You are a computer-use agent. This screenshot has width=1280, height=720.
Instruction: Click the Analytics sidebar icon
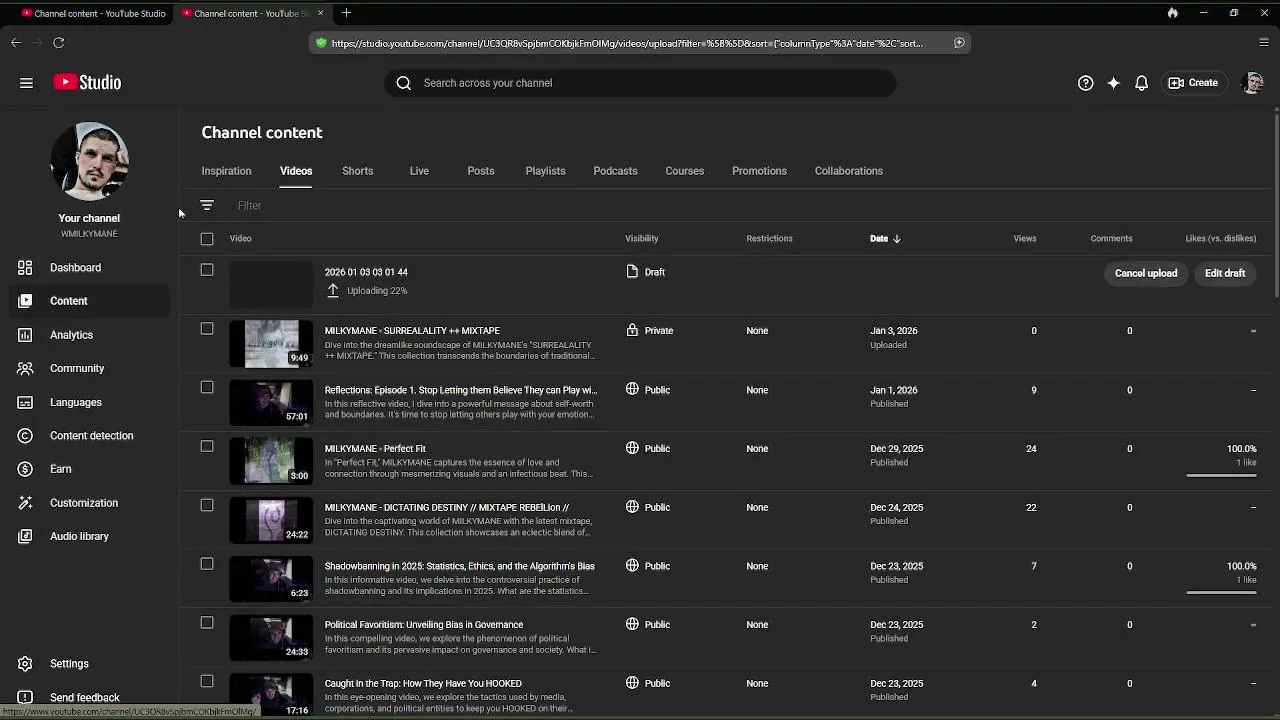25,335
